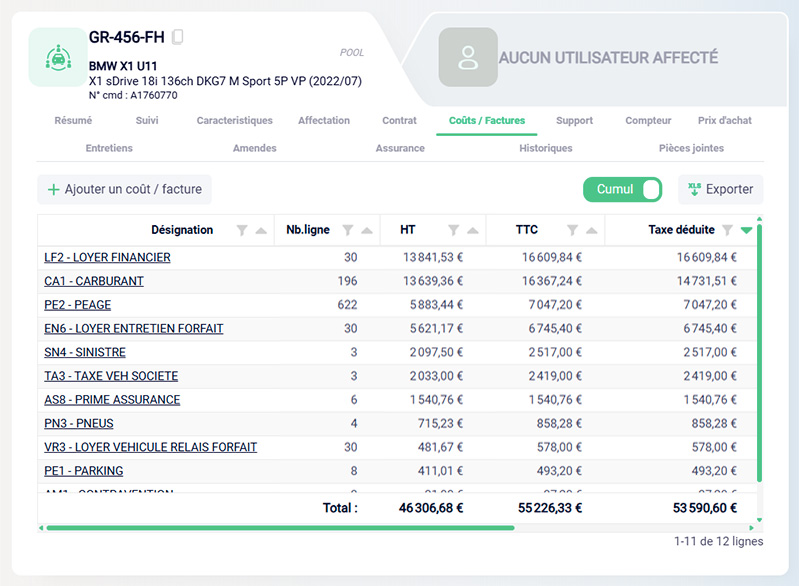The image size is (799, 586).
Task: Open the TTC column filter icon
Action: pos(572,230)
